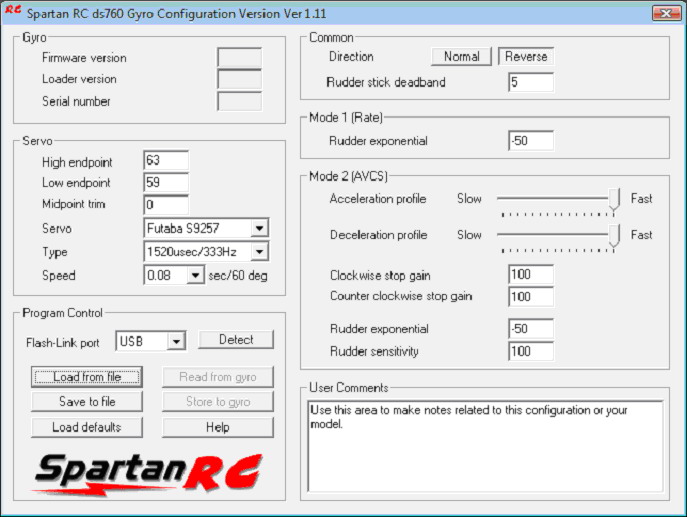Viewport: 687px width, 517px height.
Task: Click the 'Rudder stick deadband' label
Action: pos(386,82)
